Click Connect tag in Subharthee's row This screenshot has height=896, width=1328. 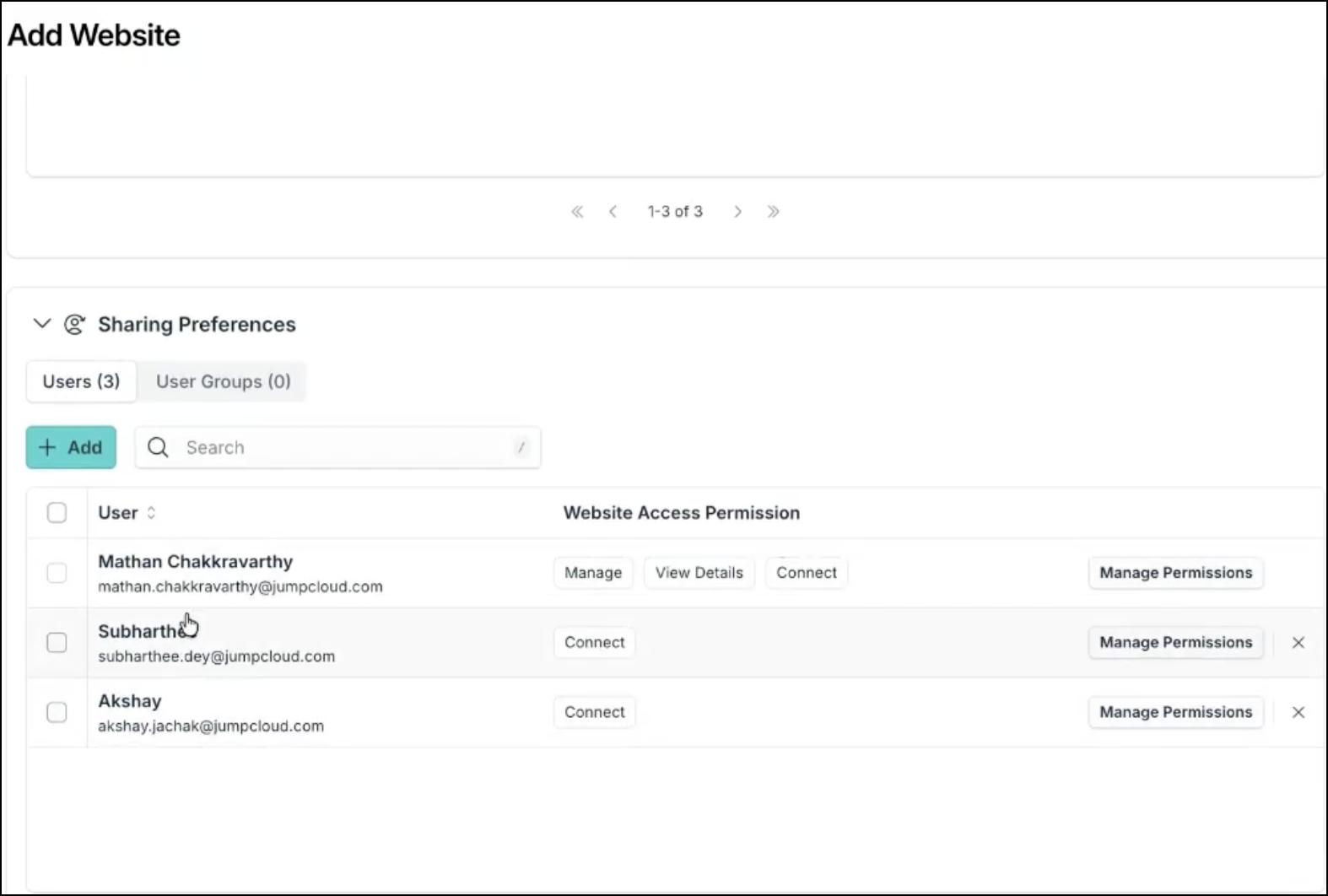point(595,643)
